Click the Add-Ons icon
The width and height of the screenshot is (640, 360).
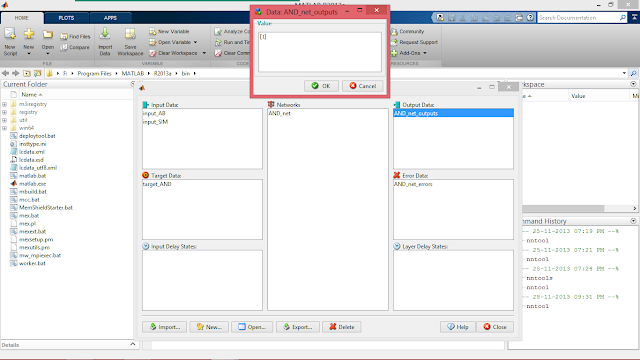[x=394, y=53]
